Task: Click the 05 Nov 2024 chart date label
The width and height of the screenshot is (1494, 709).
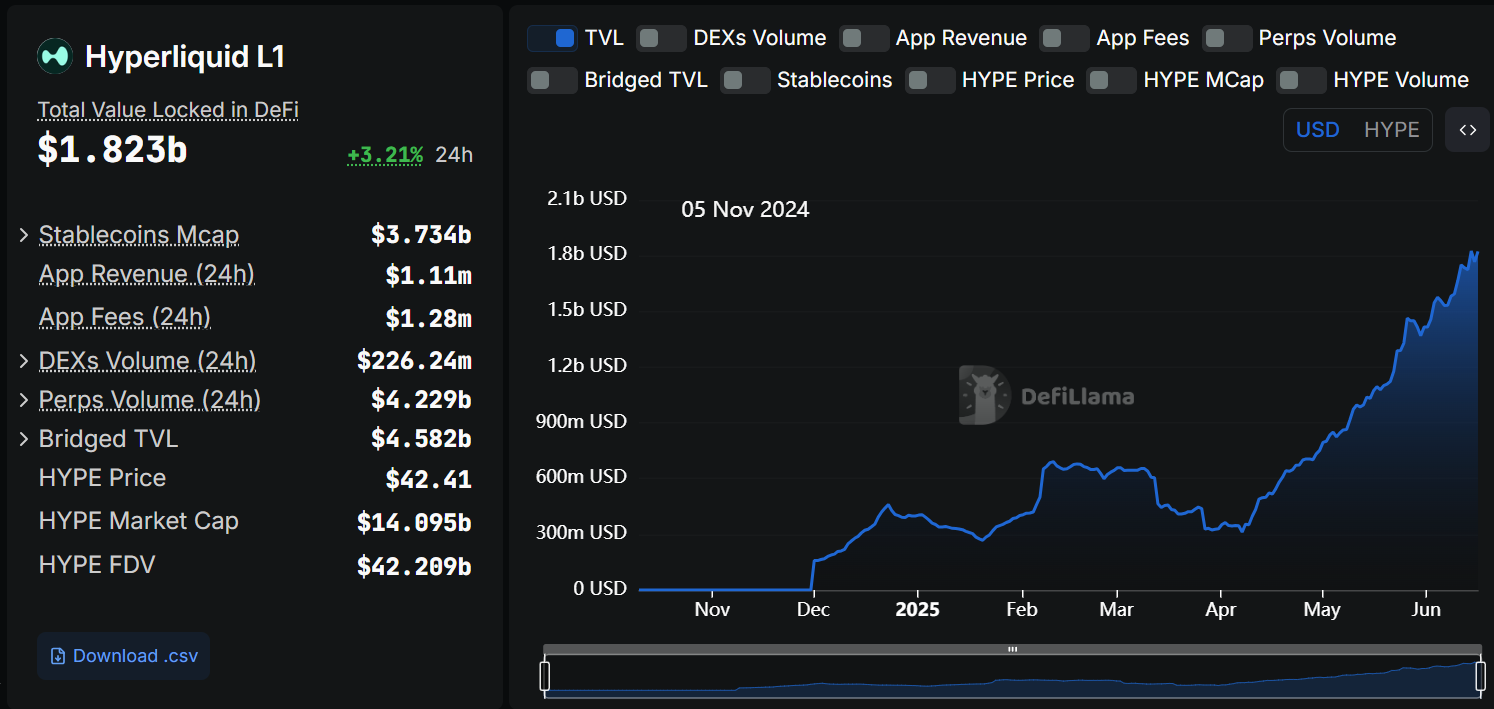Action: tap(745, 210)
